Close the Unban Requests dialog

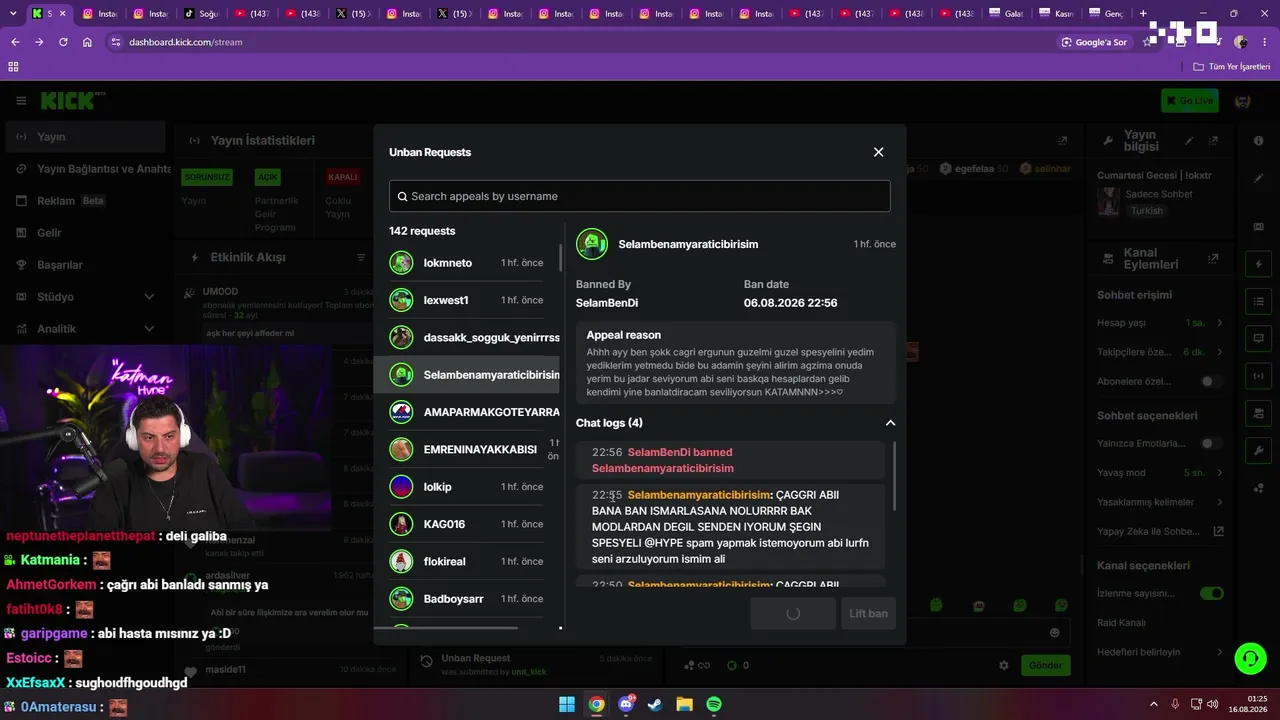coord(878,152)
